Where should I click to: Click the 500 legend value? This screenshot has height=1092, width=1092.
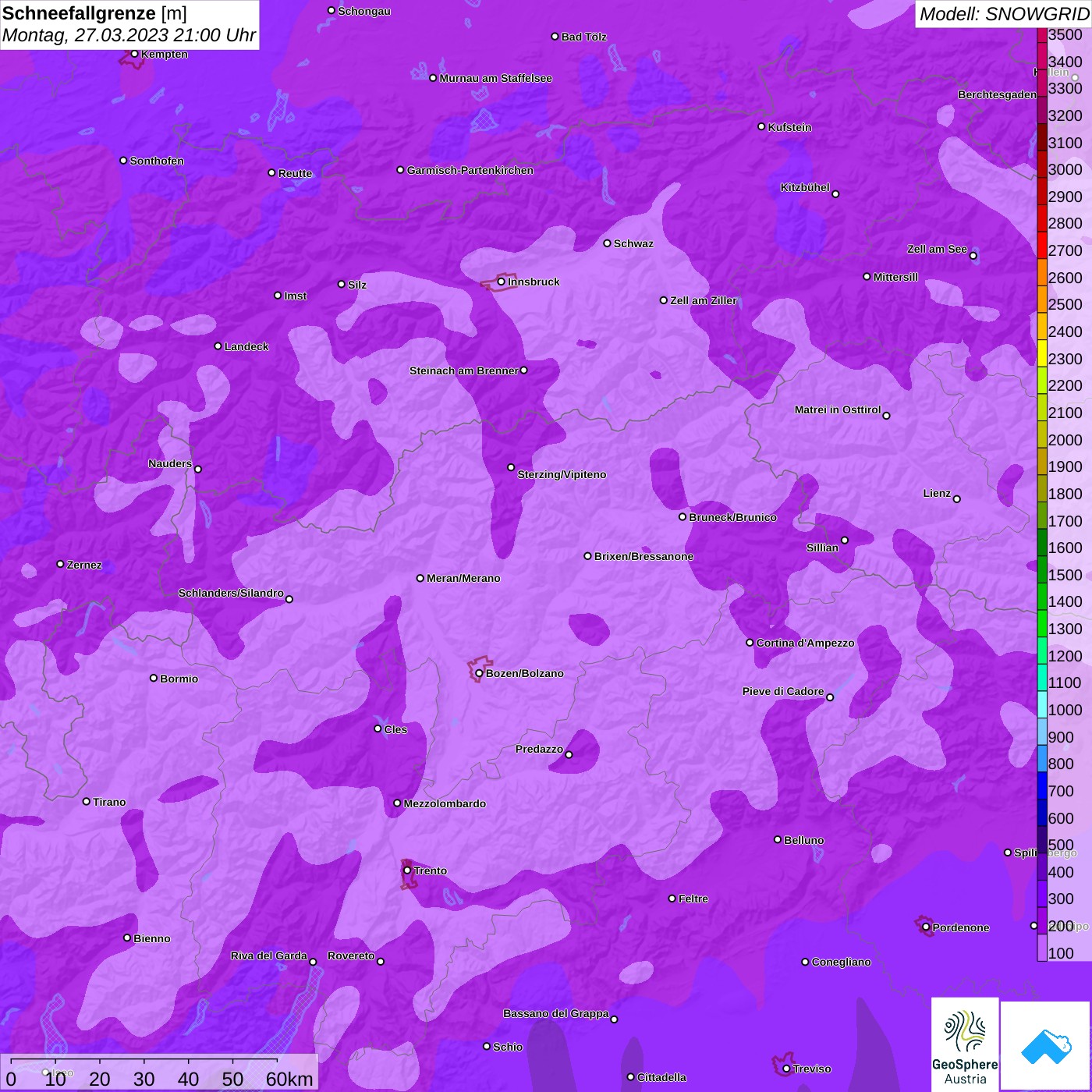click(1061, 845)
